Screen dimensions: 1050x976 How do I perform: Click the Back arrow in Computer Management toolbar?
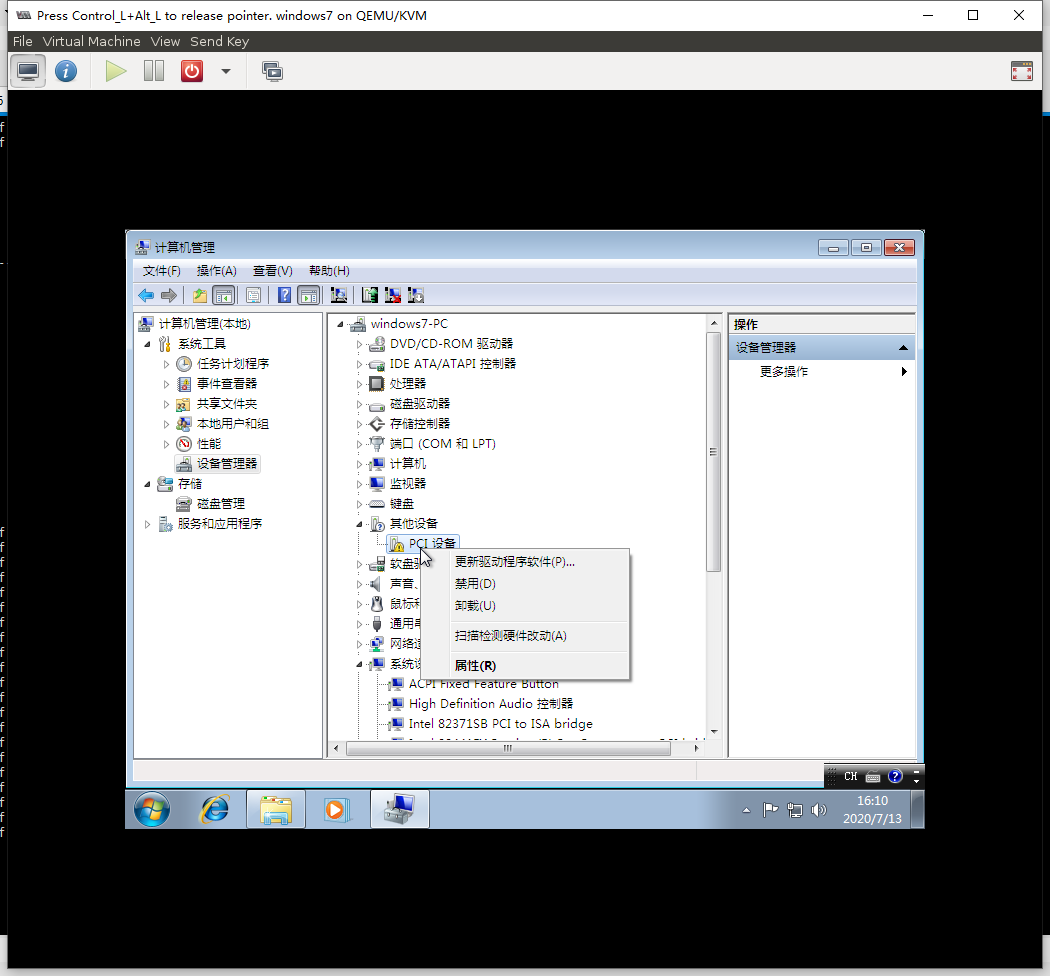[146, 294]
